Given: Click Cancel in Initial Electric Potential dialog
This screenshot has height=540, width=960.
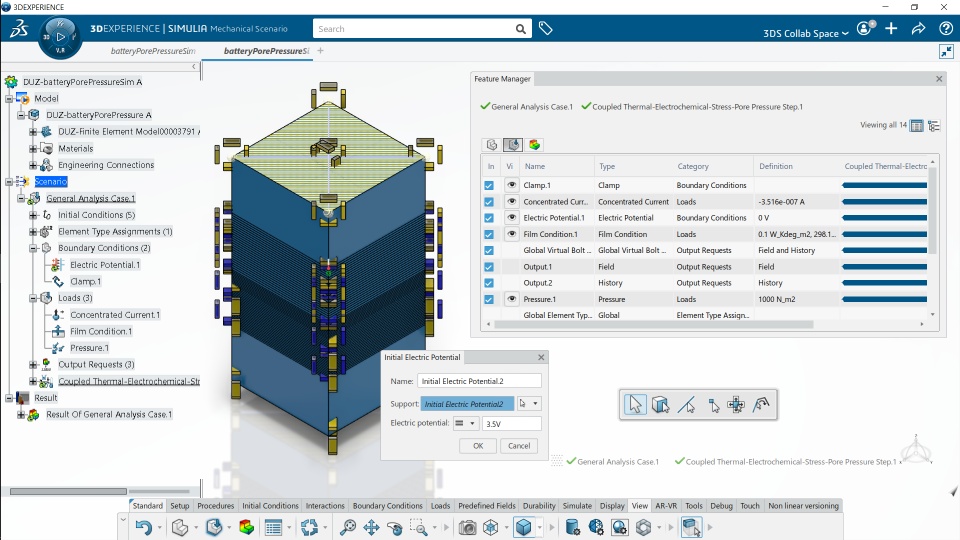Looking at the screenshot, I should 519,446.
